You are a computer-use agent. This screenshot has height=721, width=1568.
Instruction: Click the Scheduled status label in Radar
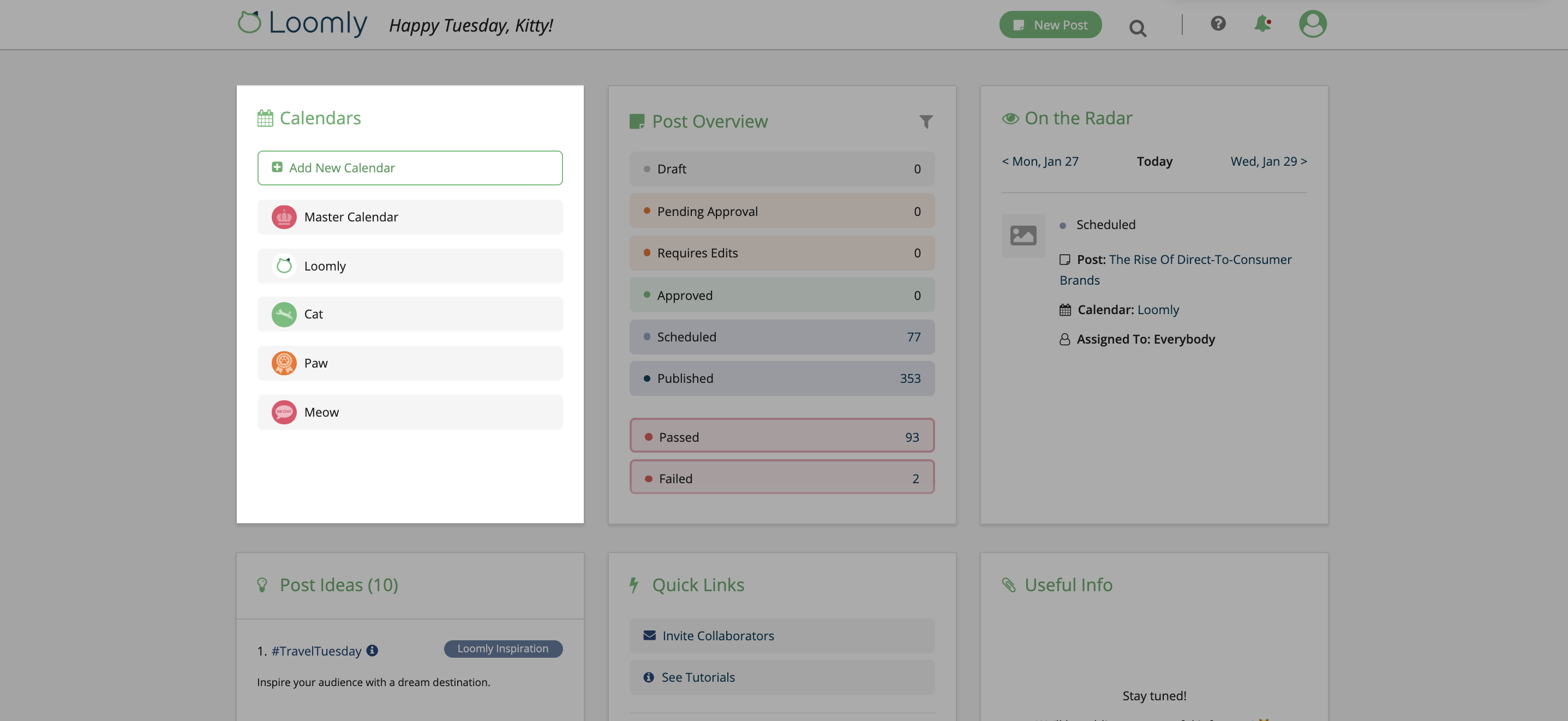1105,225
